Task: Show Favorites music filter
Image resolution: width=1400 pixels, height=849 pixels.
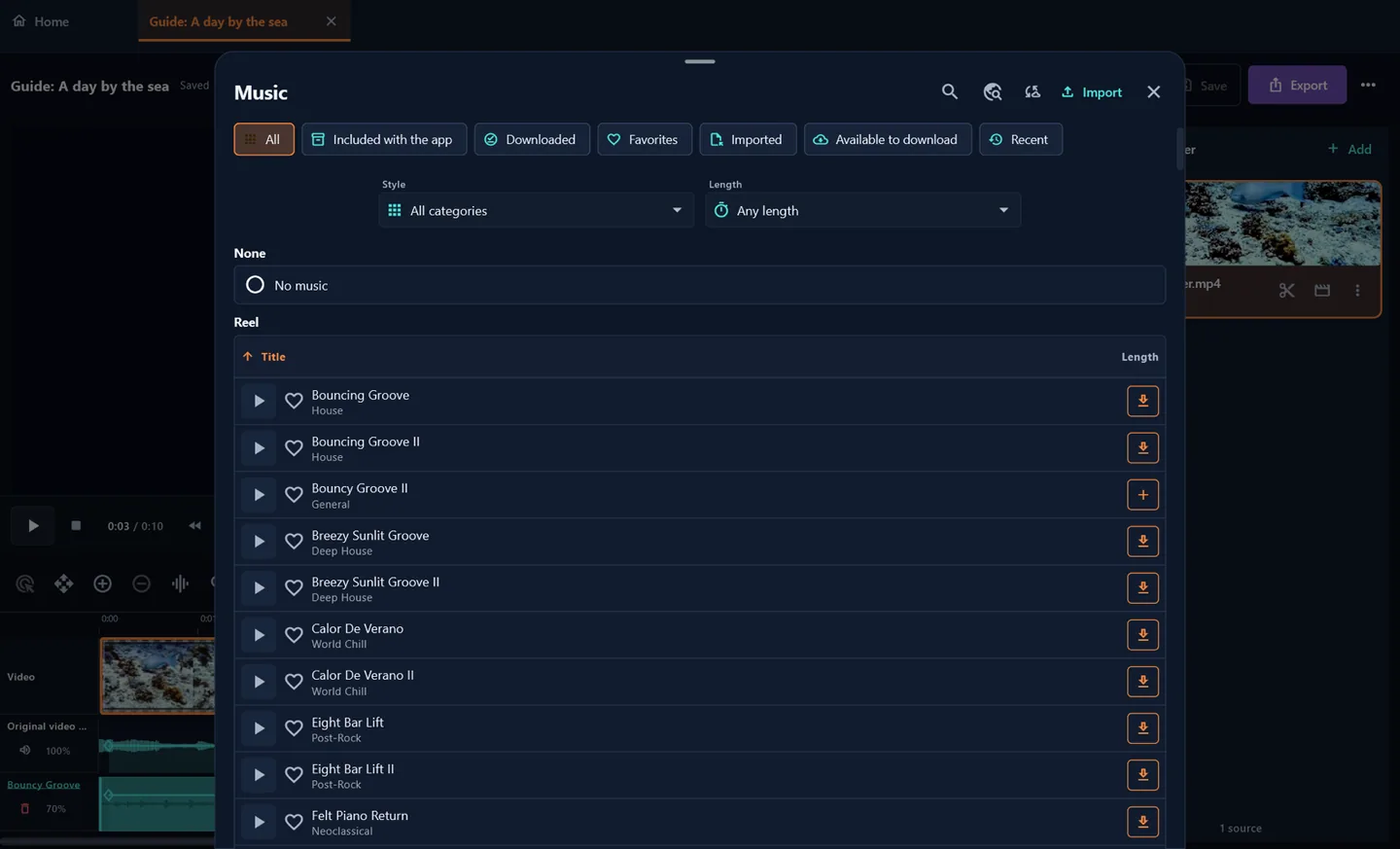Action: (x=644, y=139)
